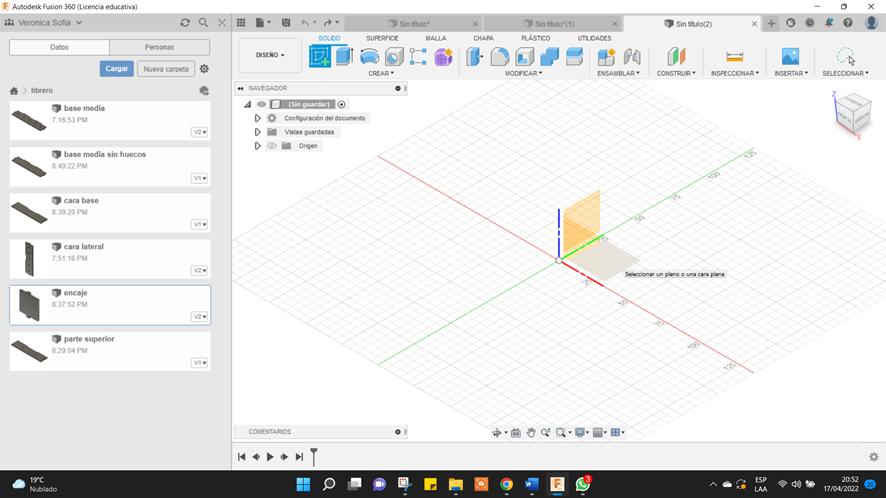Screen dimensions: 886x498
Task: Switch to the CHAPA tab
Action: 483,38
